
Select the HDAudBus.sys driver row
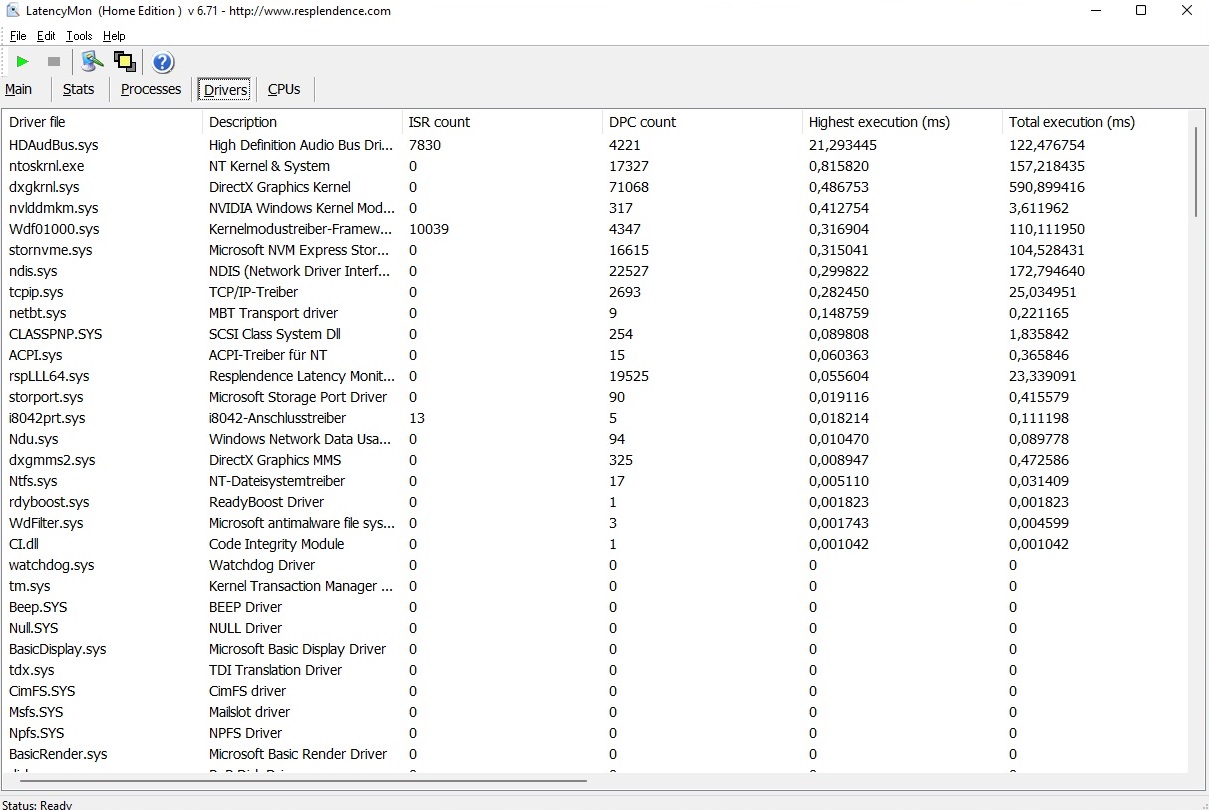(54, 145)
